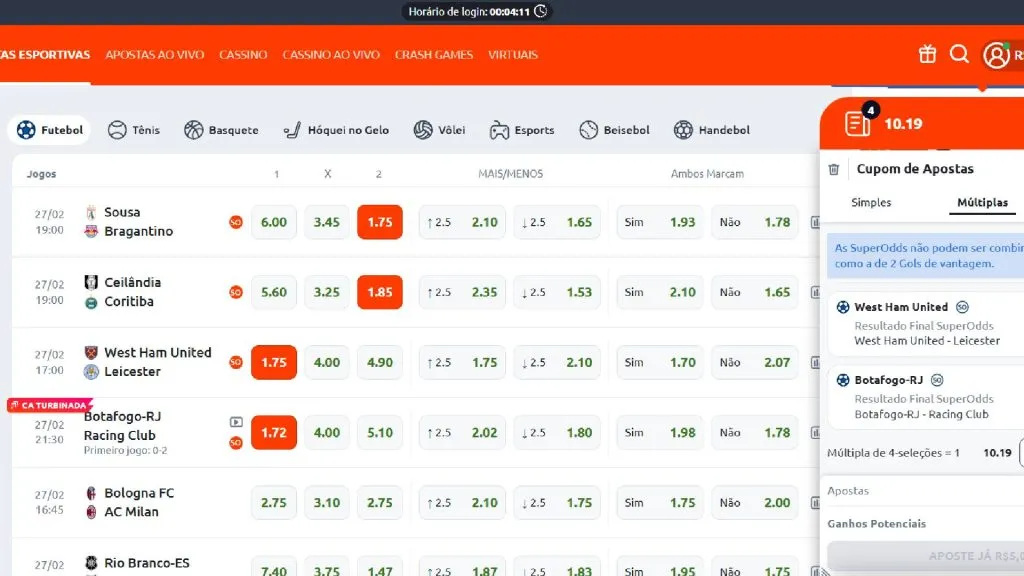
Task: Open the Crash Games menu item
Action: point(434,55)
